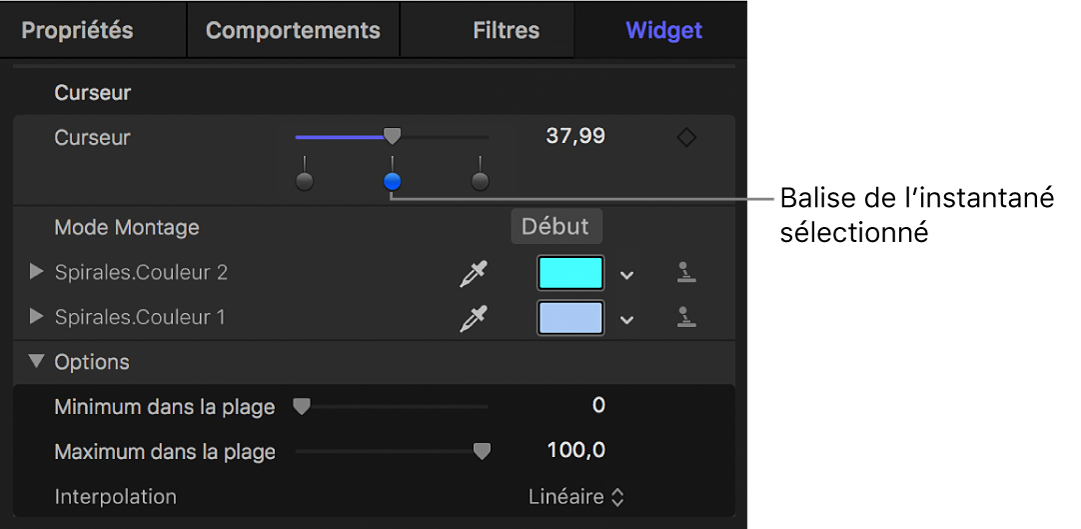The image size is (1081, 529).
Task: Open the Interpolation Linéaire popup menu
Action: pos(576,497)
